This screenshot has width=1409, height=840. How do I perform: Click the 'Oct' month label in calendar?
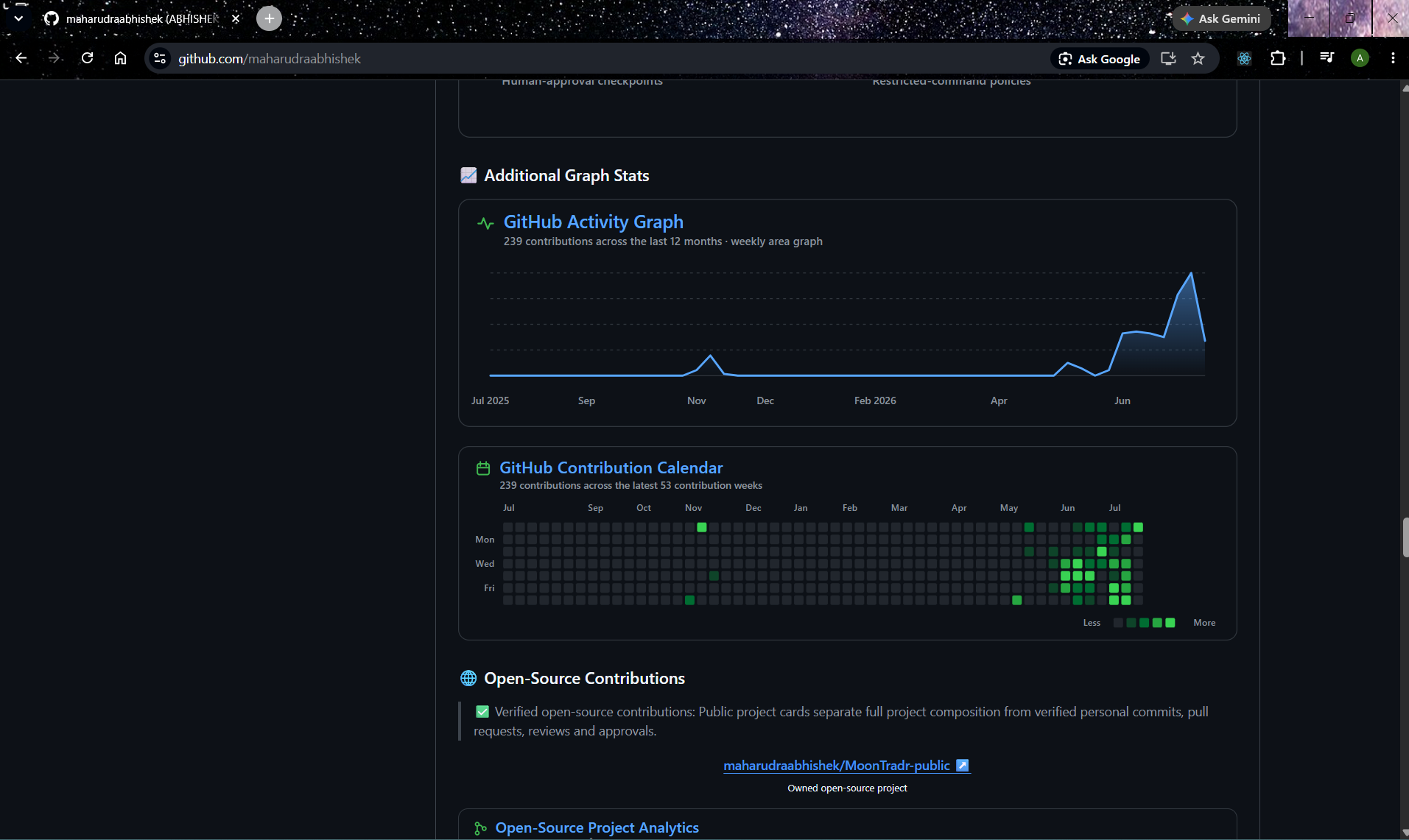644,508
